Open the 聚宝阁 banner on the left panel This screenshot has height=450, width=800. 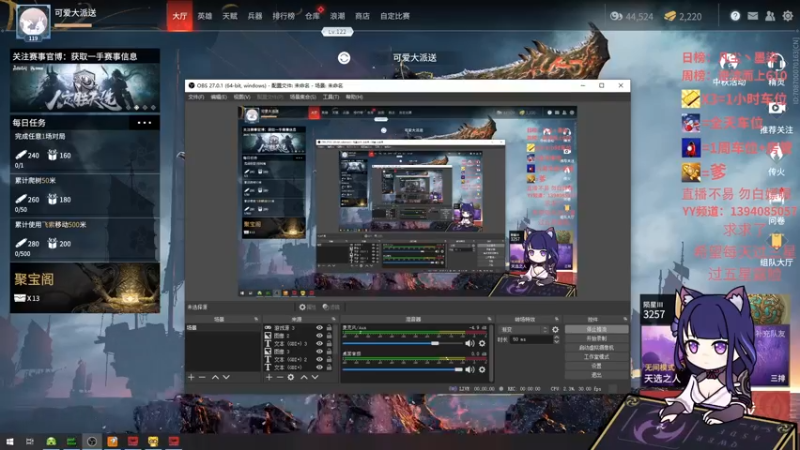[85, 288]
